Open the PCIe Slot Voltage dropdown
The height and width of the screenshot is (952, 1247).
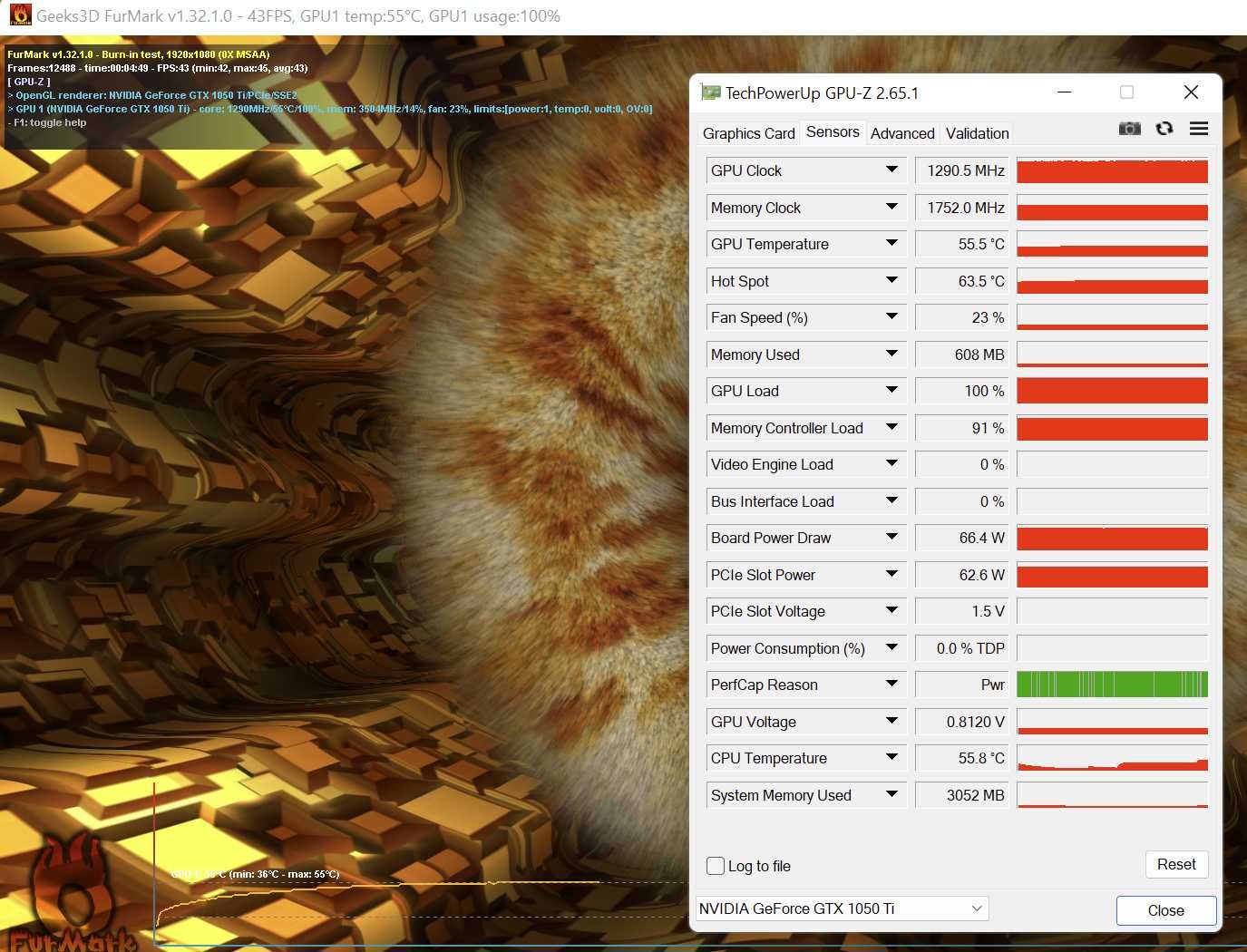892,610
